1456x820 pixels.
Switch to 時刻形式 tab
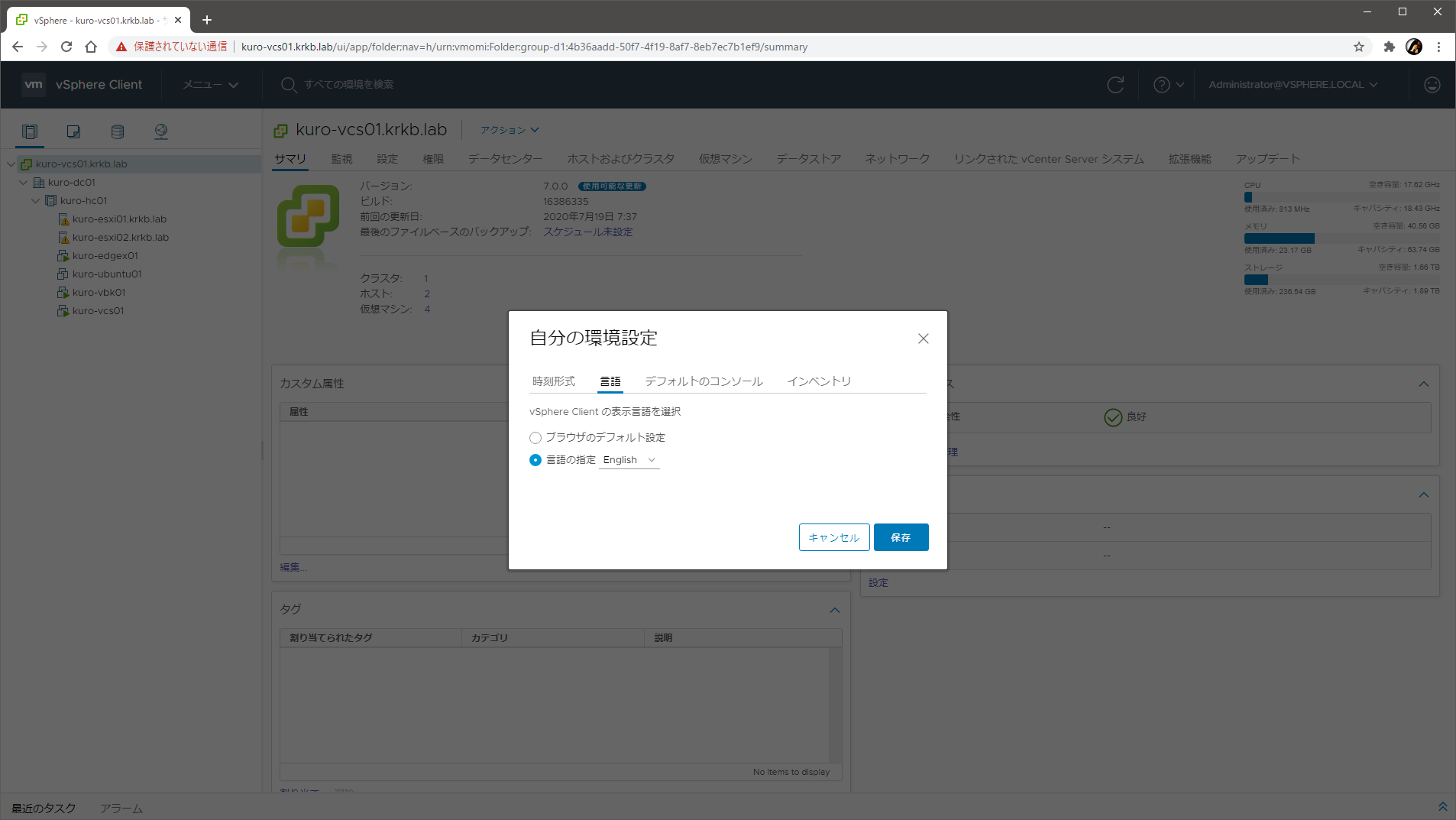554,381
